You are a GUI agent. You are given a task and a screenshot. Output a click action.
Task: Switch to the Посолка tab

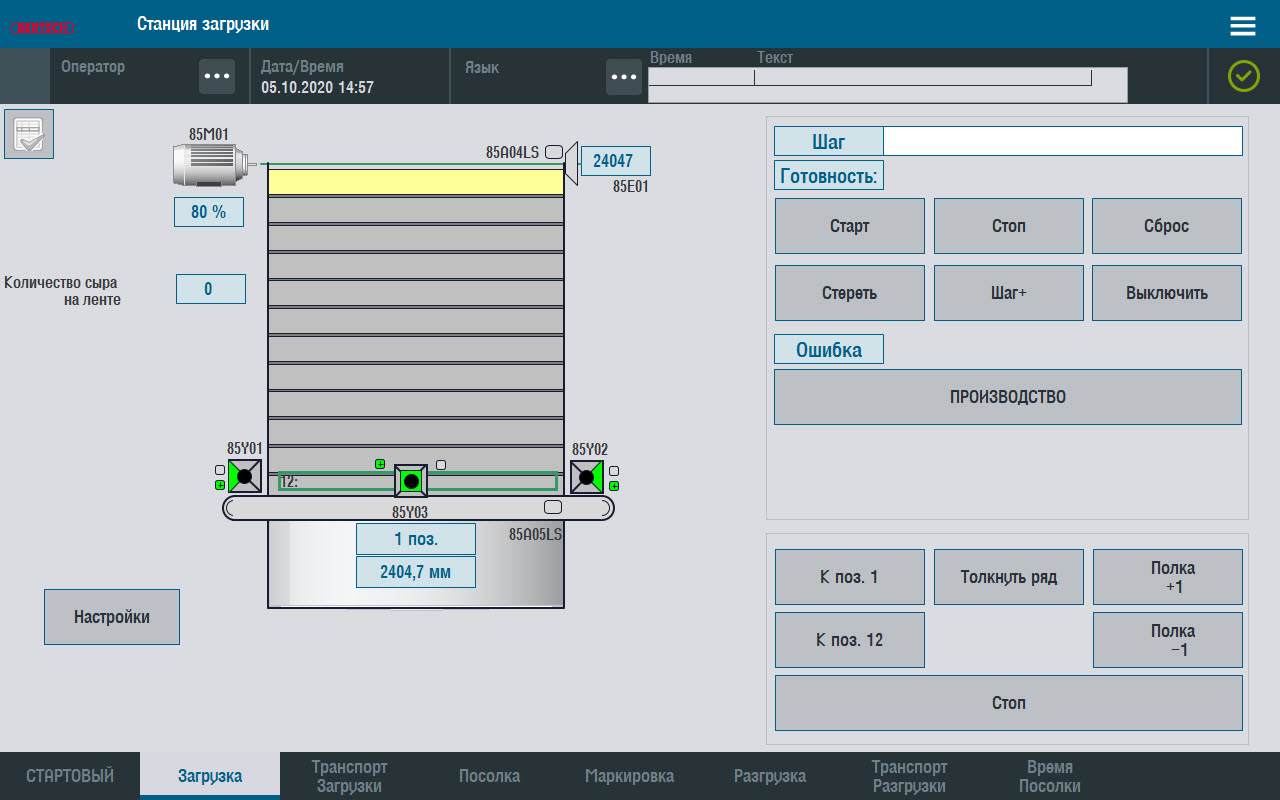point(489,776)
